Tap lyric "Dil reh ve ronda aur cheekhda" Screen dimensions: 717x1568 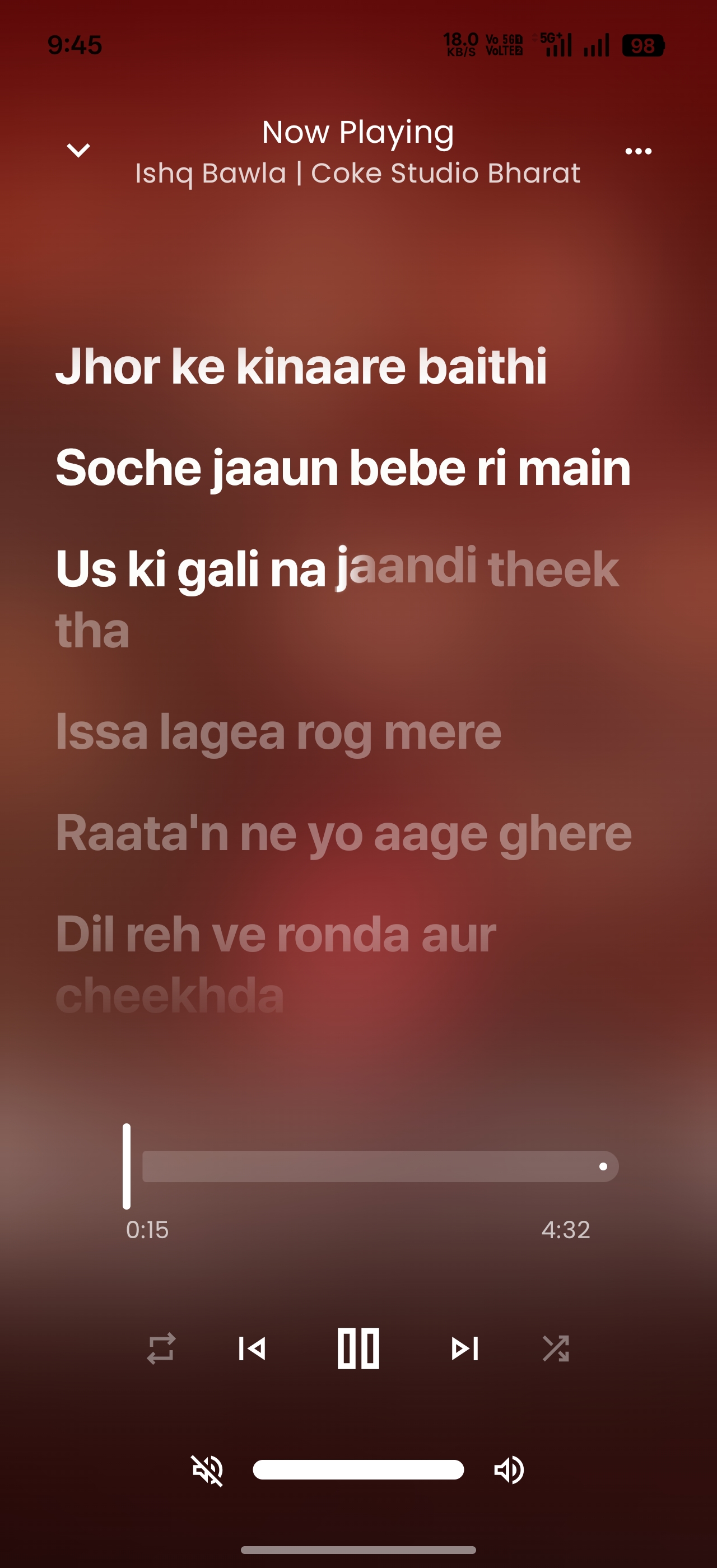tap(276, 965)
